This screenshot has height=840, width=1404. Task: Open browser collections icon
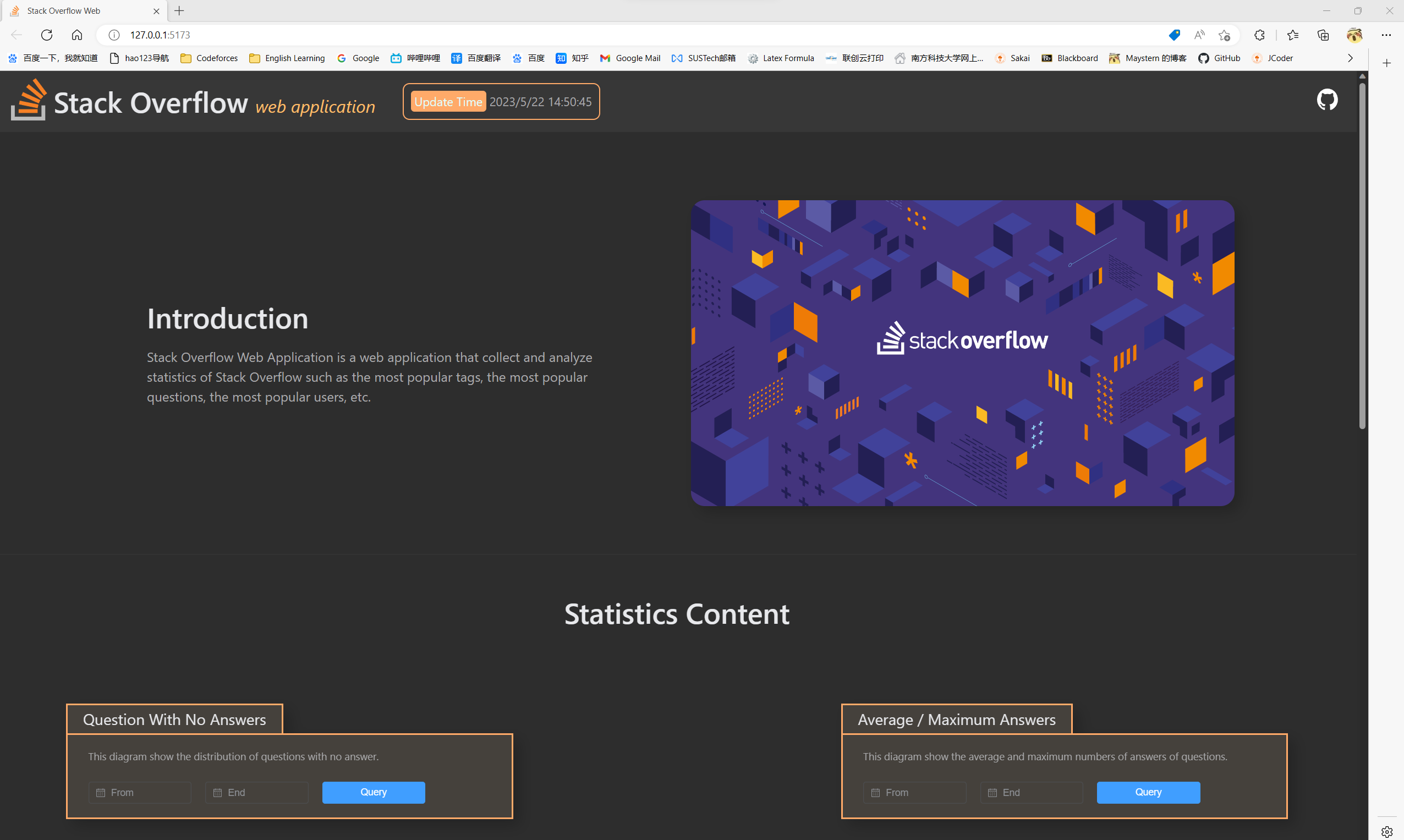click(1323, 35)
